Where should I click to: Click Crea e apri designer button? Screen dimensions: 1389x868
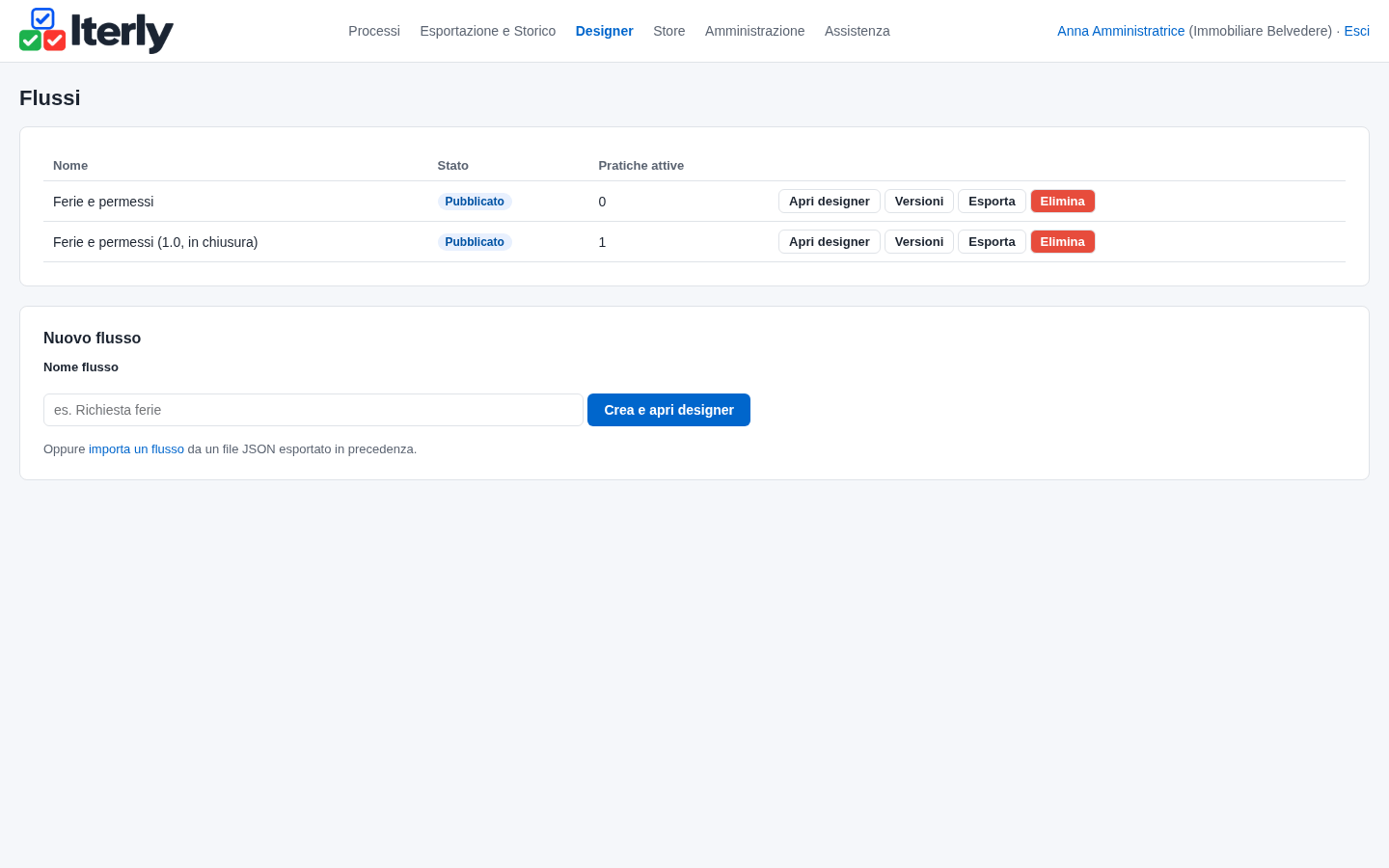pos(668,410)
